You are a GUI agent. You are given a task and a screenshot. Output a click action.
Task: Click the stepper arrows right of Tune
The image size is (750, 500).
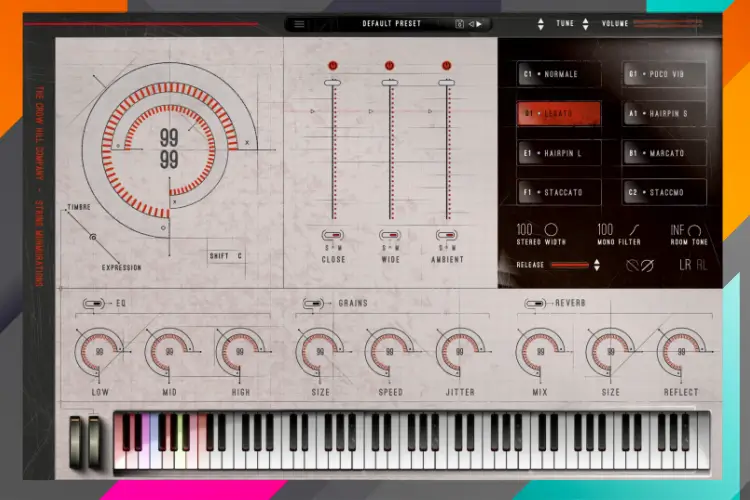coord(585,24)
